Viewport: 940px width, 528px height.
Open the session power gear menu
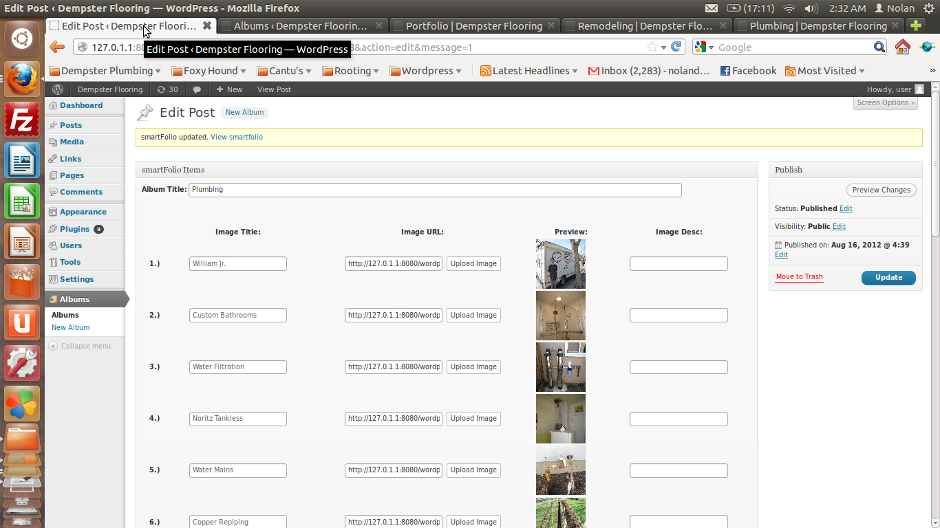[929, 8]
